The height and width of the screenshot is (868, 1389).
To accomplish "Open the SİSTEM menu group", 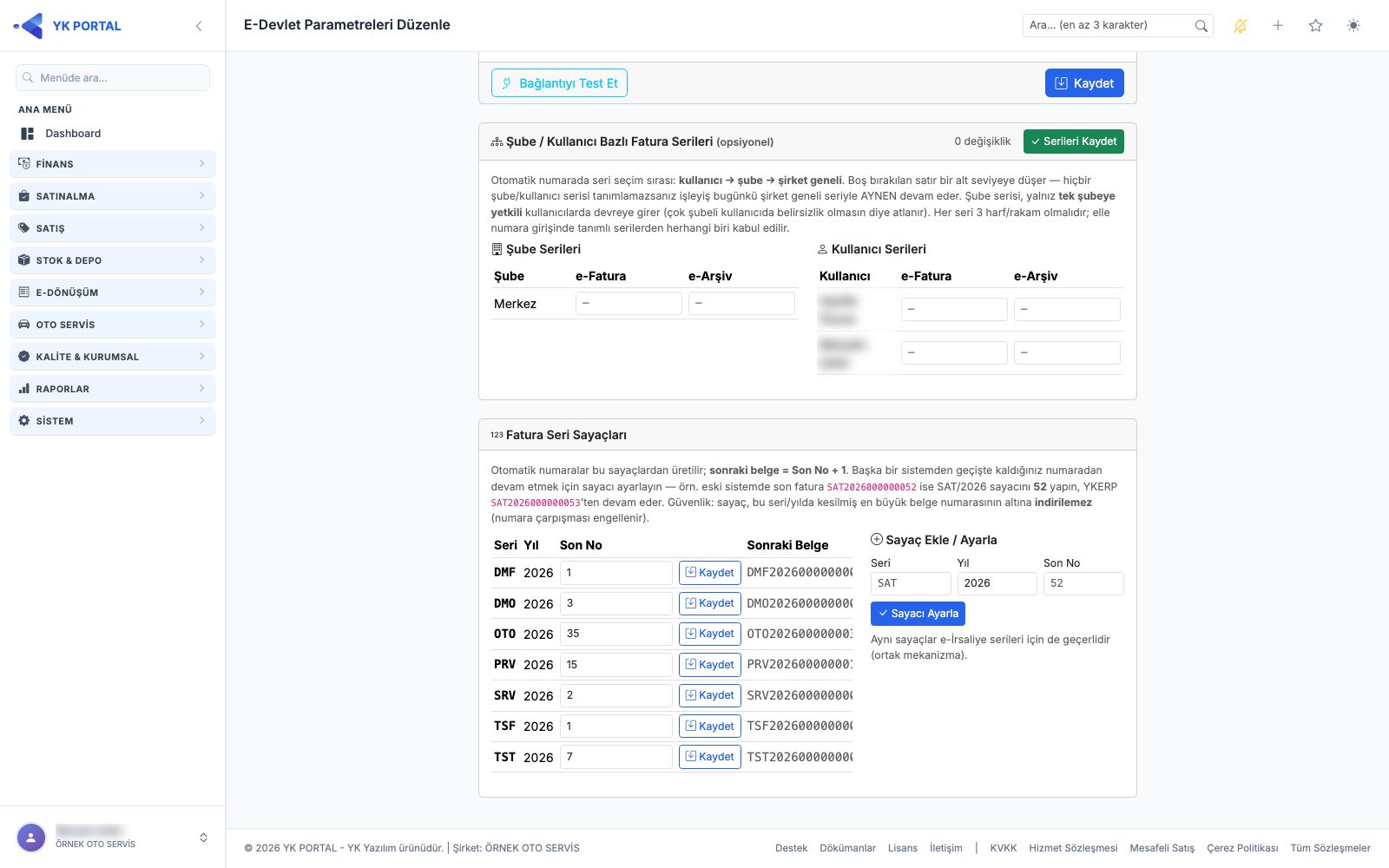I will (x=113, y=421).
